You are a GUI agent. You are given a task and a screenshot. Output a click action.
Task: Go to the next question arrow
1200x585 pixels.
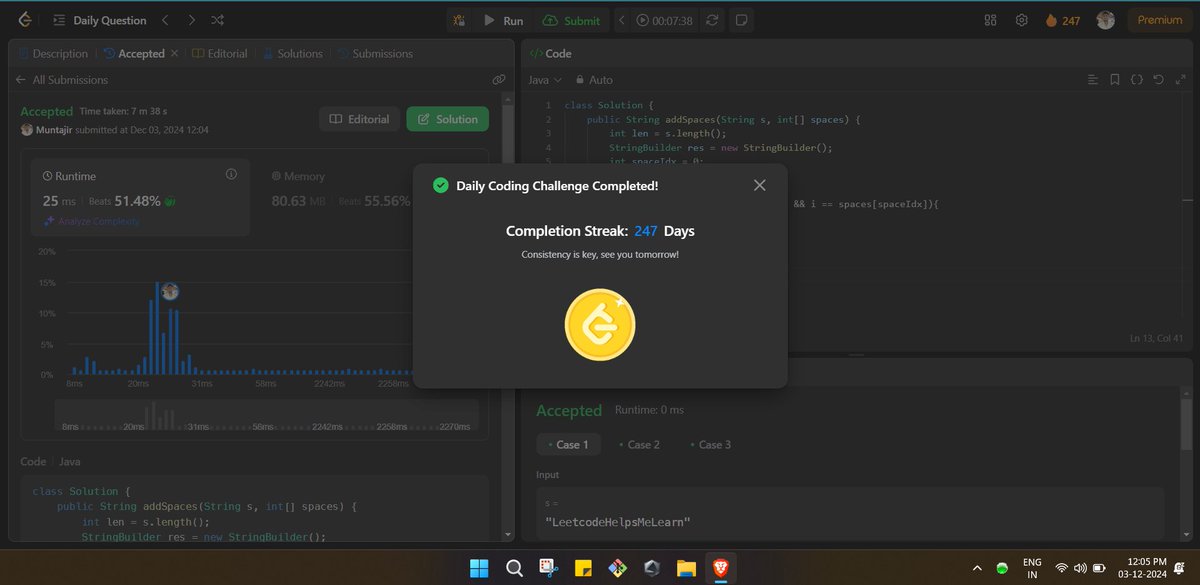click(x=192, y=20)
